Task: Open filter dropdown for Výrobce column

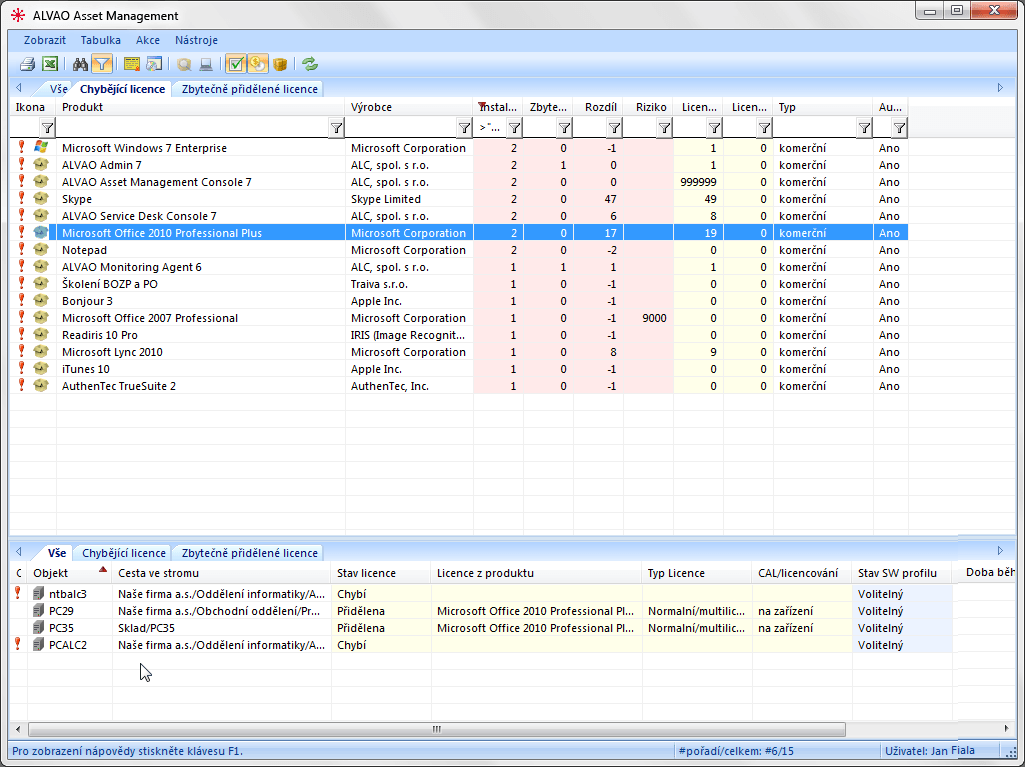Action: [x=464, y=128]
